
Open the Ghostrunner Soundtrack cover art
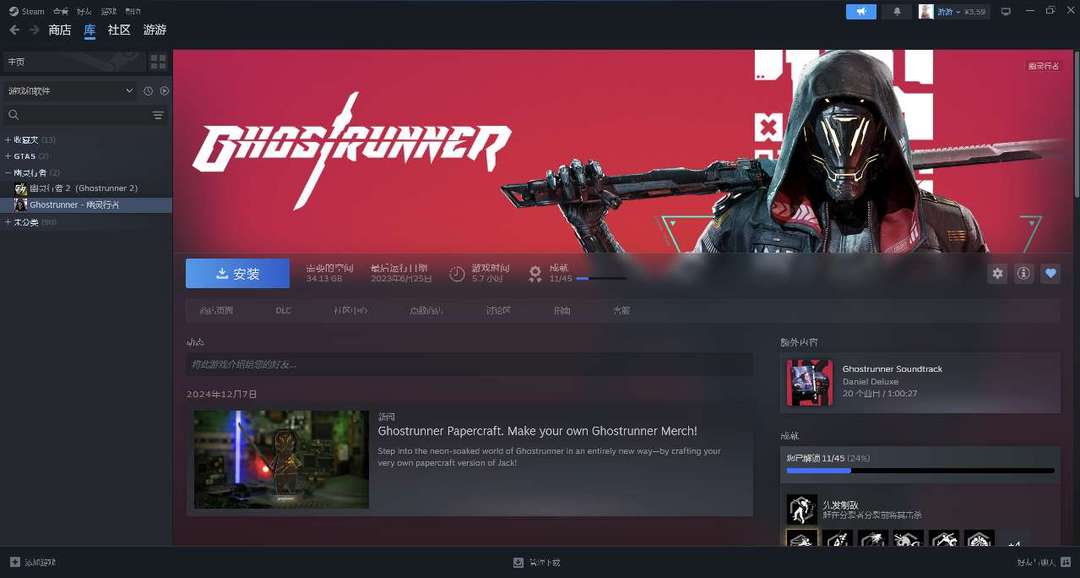[x=810, y=383]
